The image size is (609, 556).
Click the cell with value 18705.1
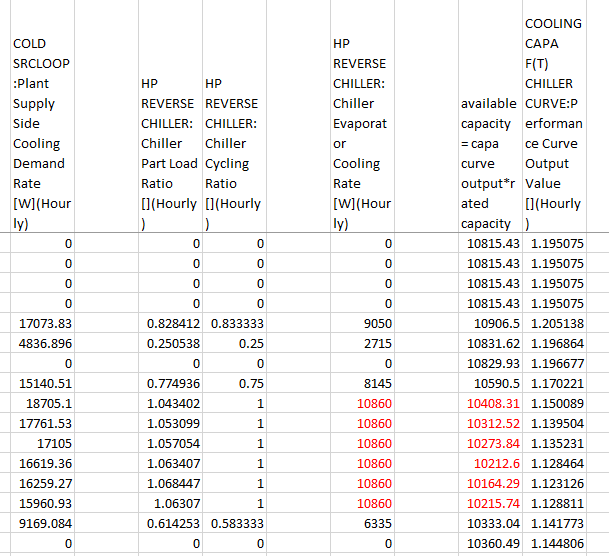42,403
